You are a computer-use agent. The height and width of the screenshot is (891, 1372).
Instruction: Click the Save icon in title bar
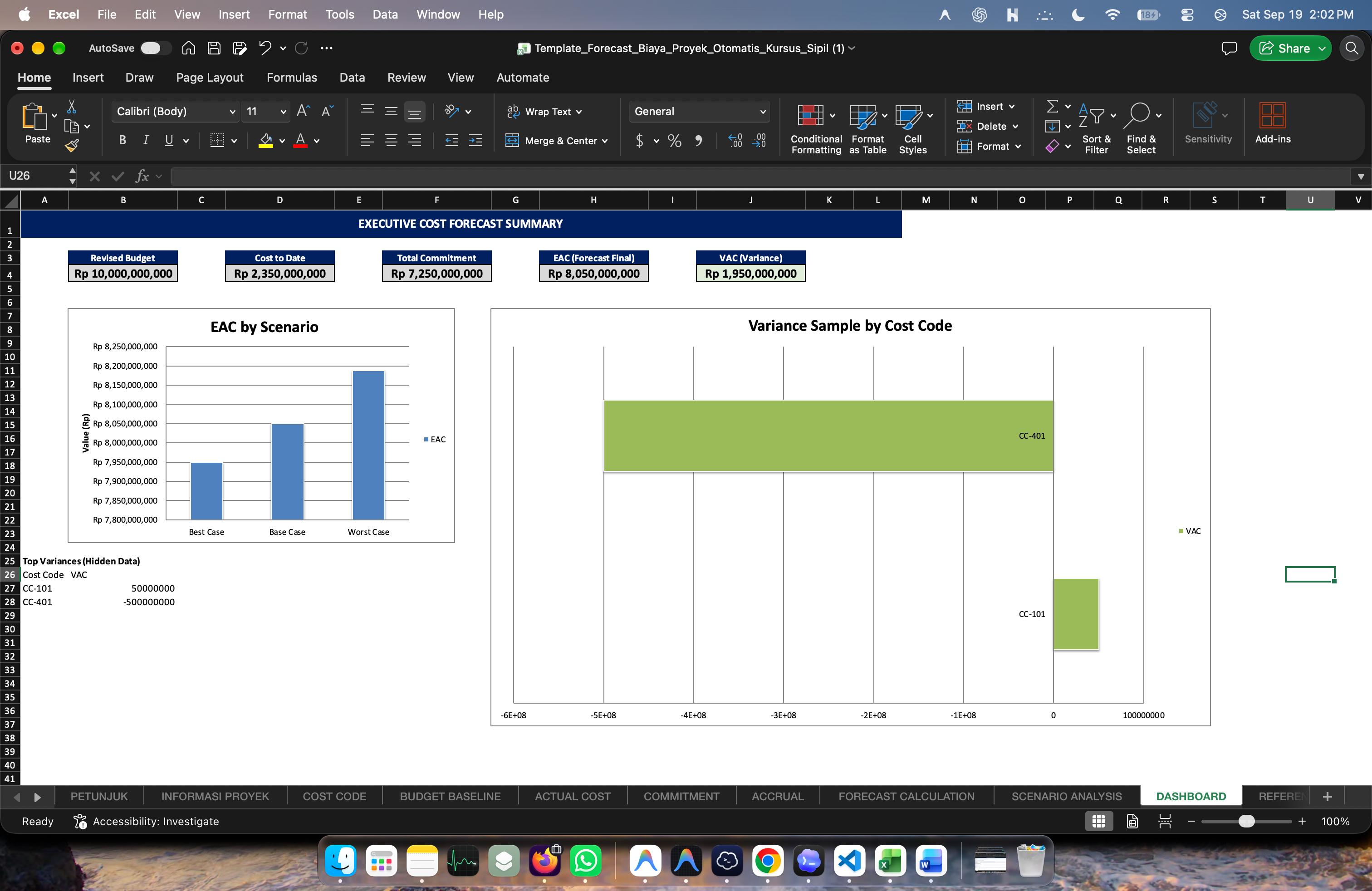pos(214,49)
